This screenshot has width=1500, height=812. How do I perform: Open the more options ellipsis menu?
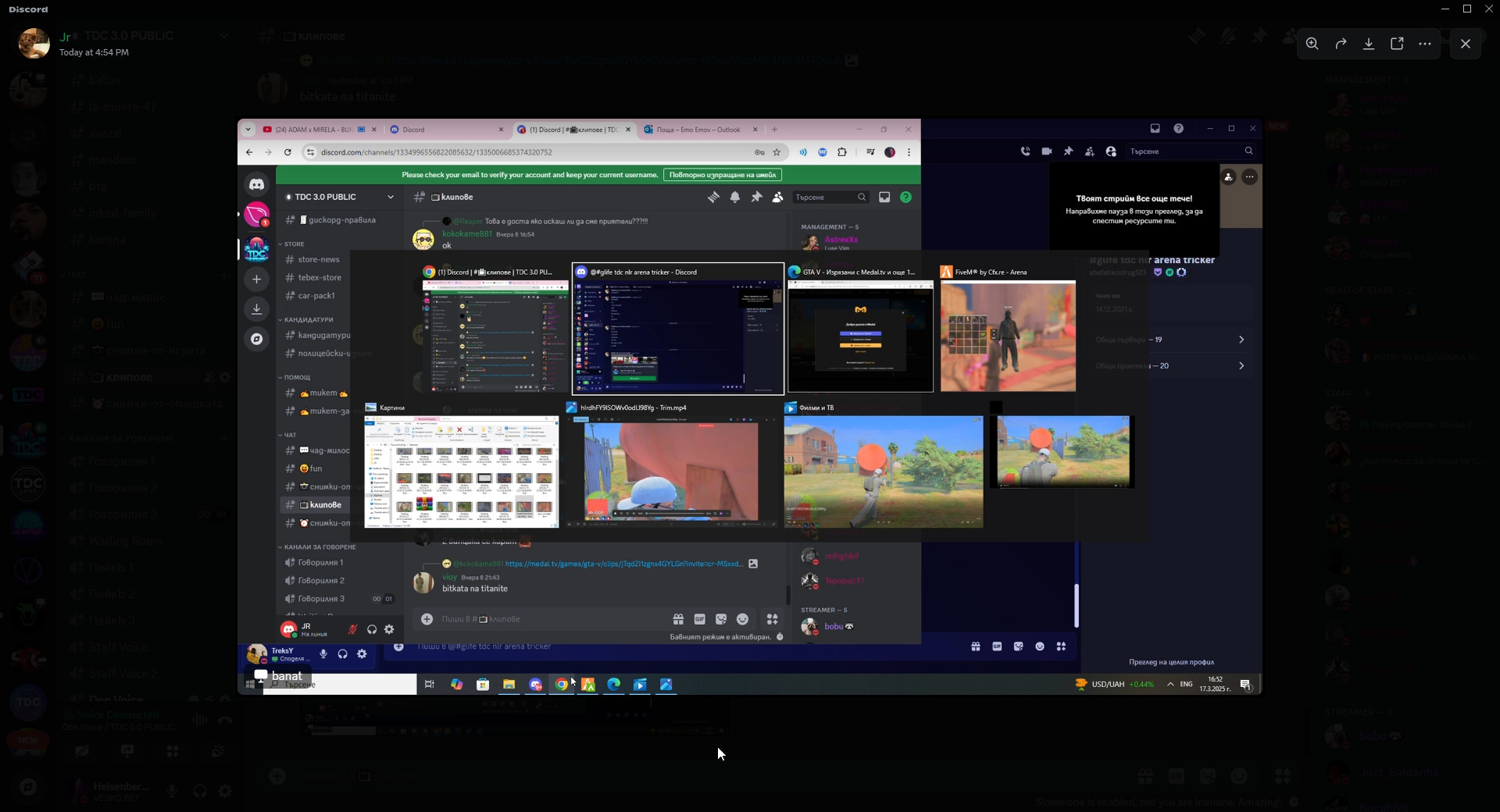point(1425,44)
